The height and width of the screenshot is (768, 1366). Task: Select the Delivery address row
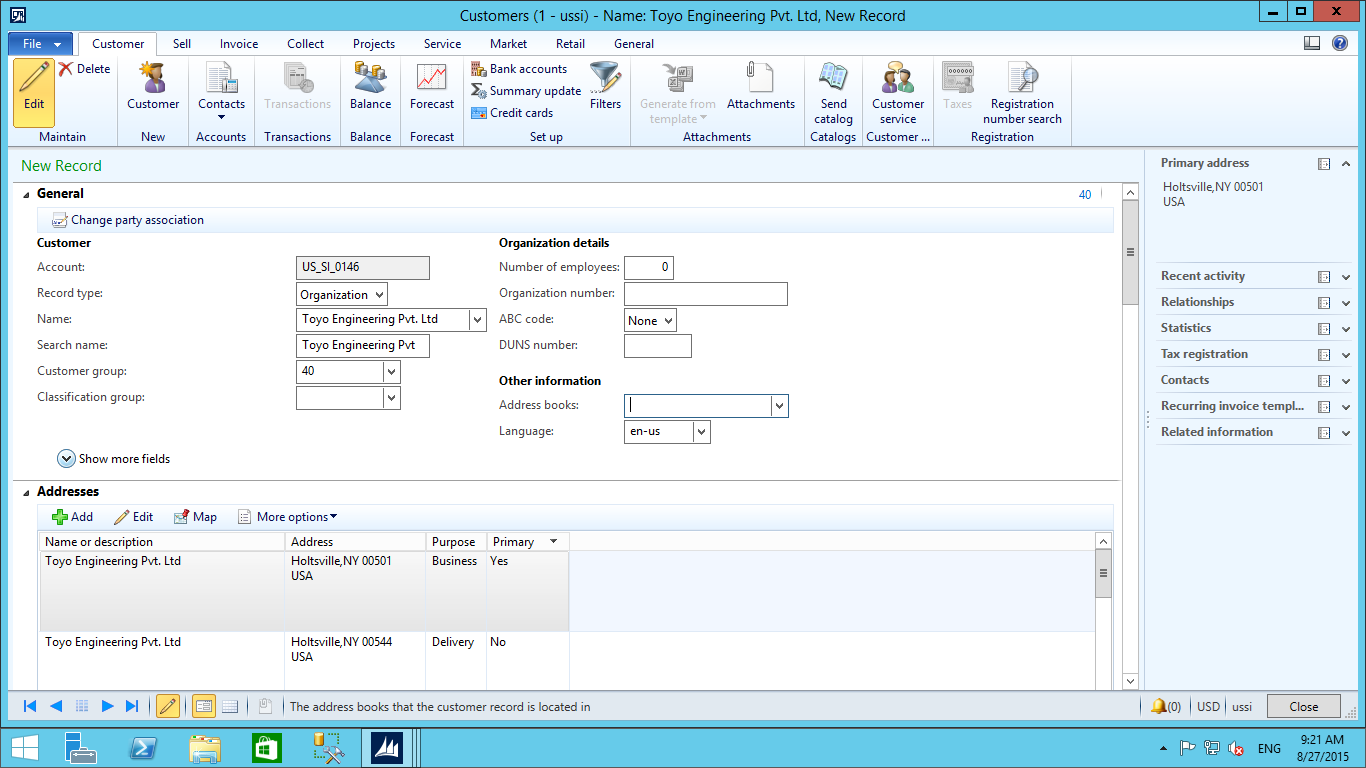point(304,660)
